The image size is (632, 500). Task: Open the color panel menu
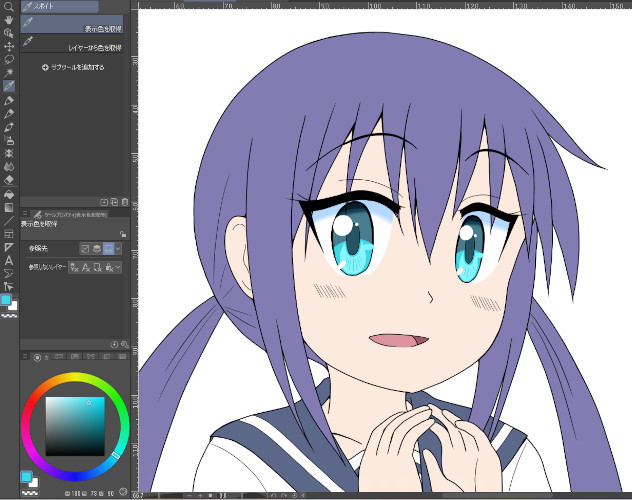pos(25,357)
